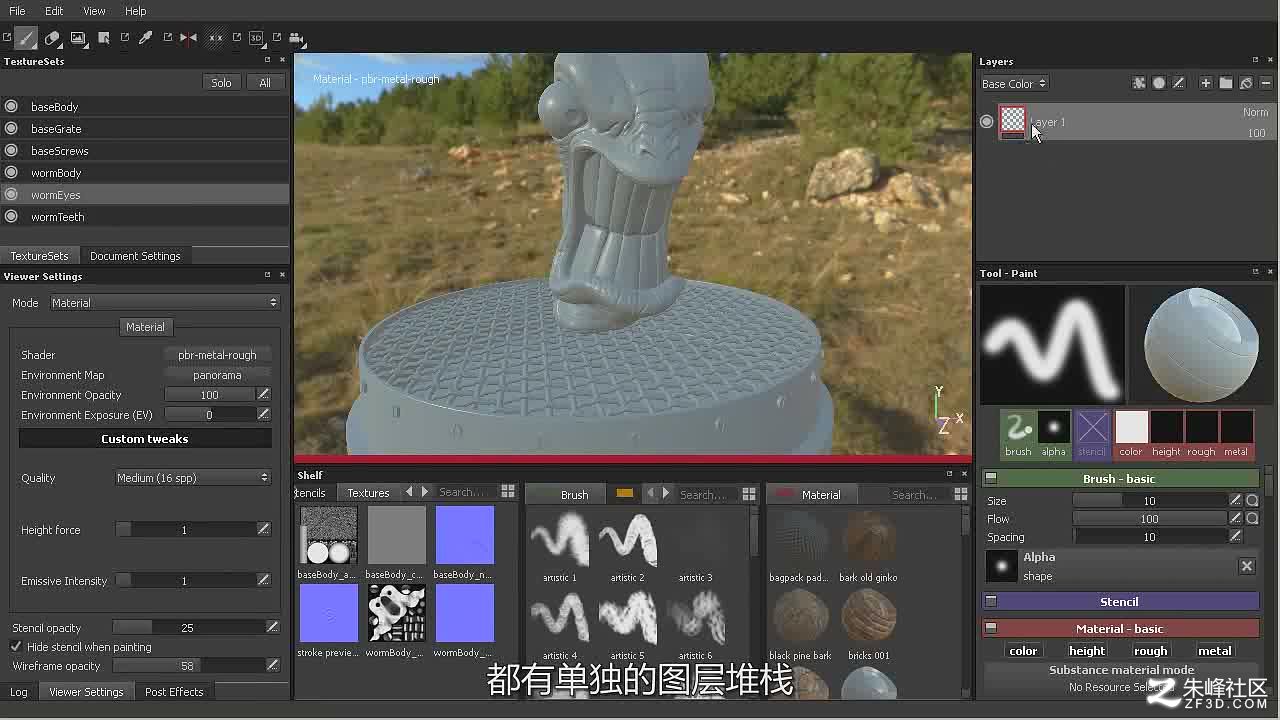1280x720 pixels.
Task: Toggle visibility of baseGrate texture set
Action: 11,128
